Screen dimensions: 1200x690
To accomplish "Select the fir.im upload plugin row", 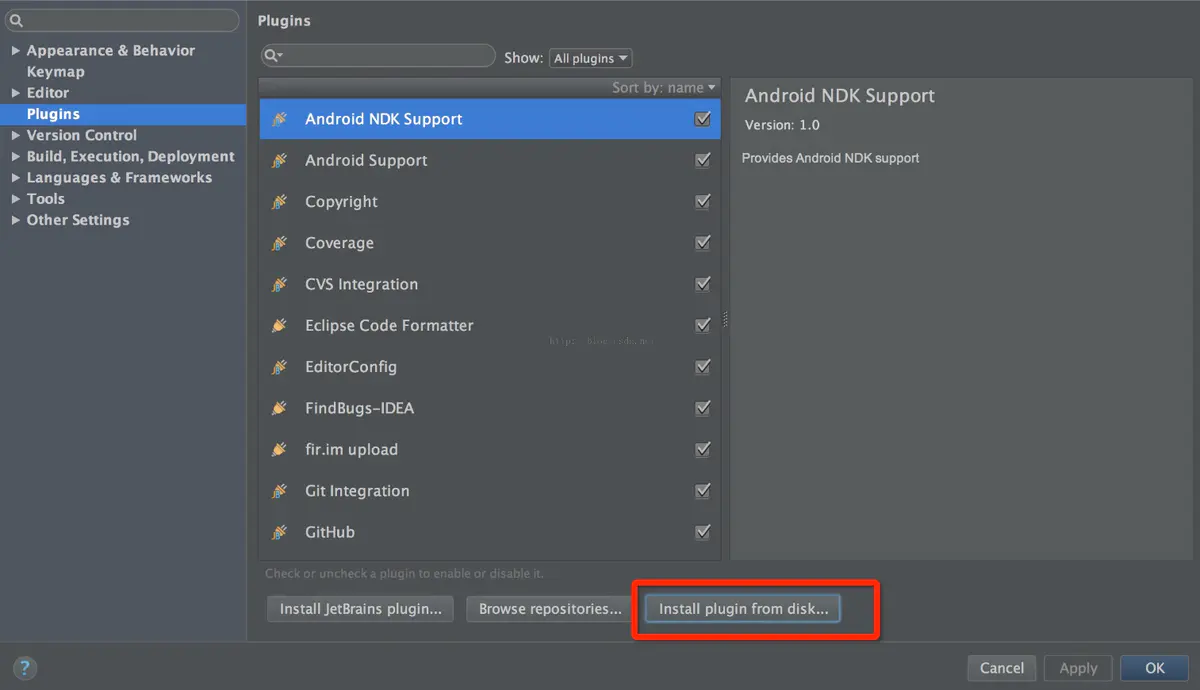I will point(490,450).
